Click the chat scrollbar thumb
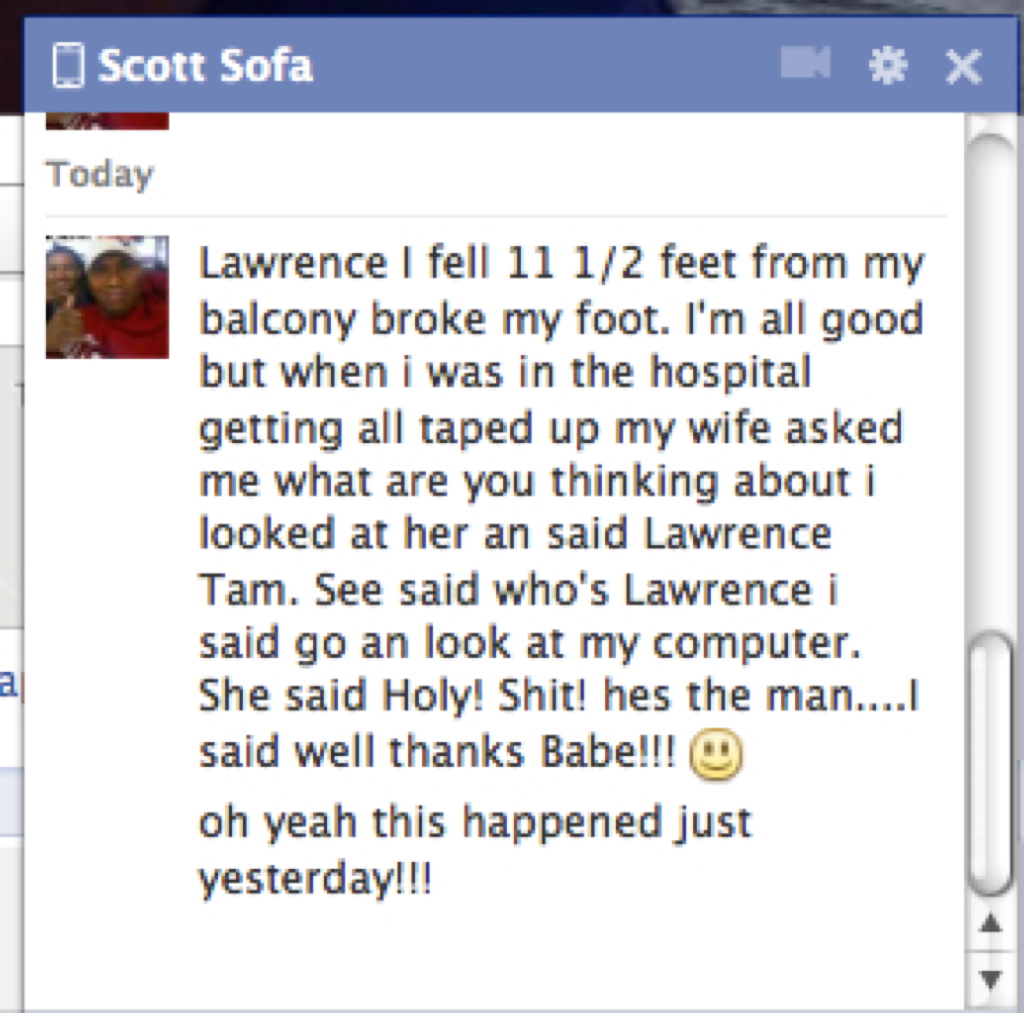The height and width of the screenshot is (1013, 1024). pos(992,763)
